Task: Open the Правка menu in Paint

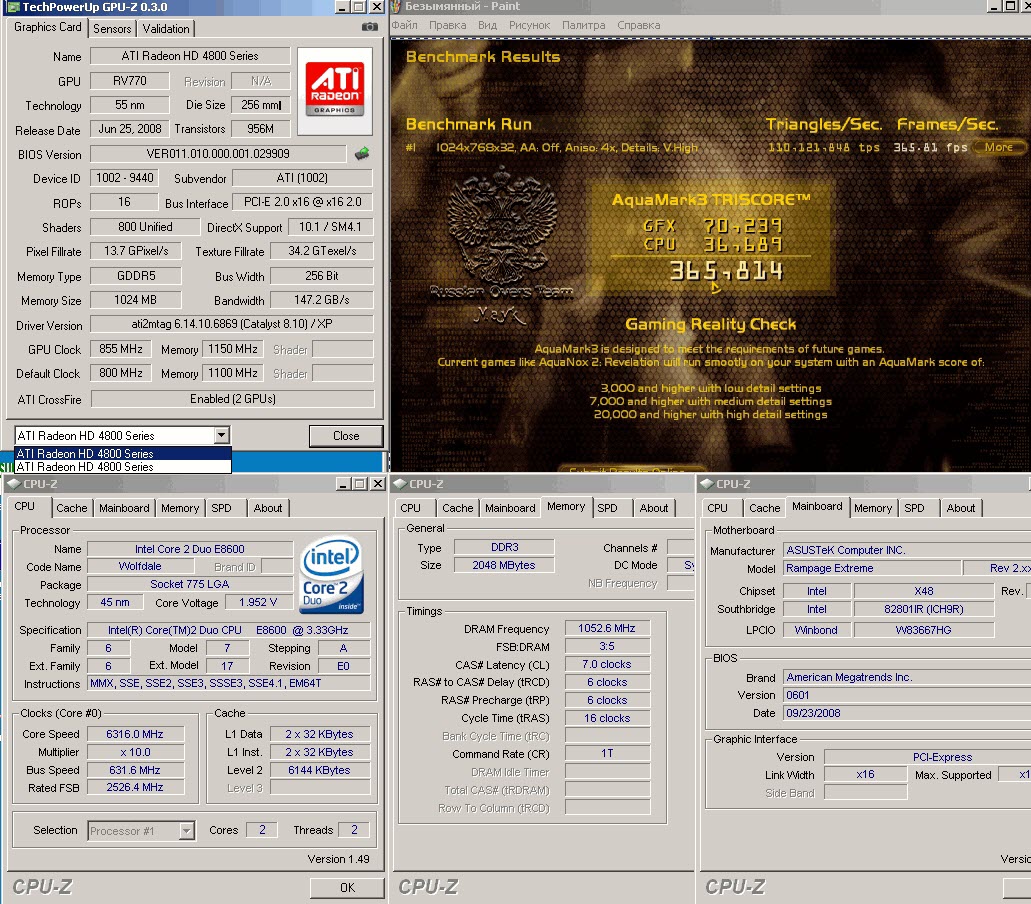Action: 448,25
